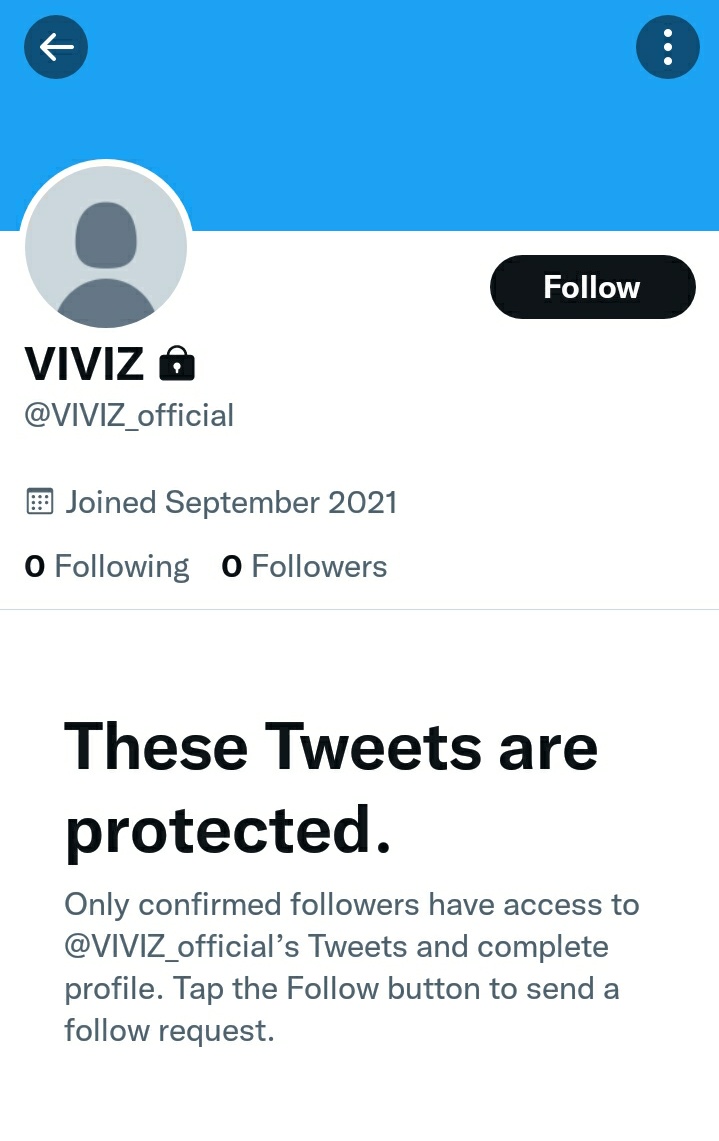
Task: Open the three-dot more options menu
Action: (x=667, y=46)
